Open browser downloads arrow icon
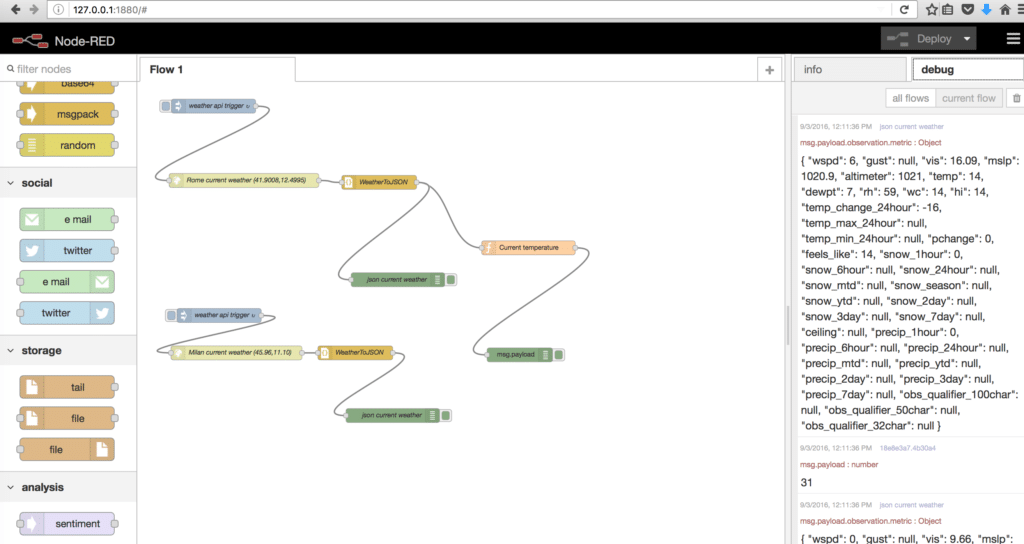 [x=986, y=10]
